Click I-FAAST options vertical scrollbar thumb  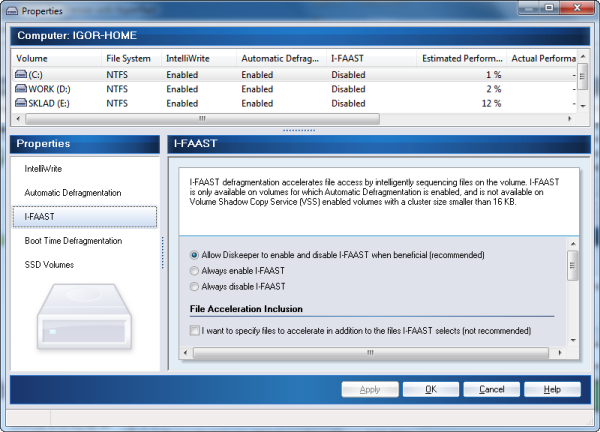[x=573, y=266]
